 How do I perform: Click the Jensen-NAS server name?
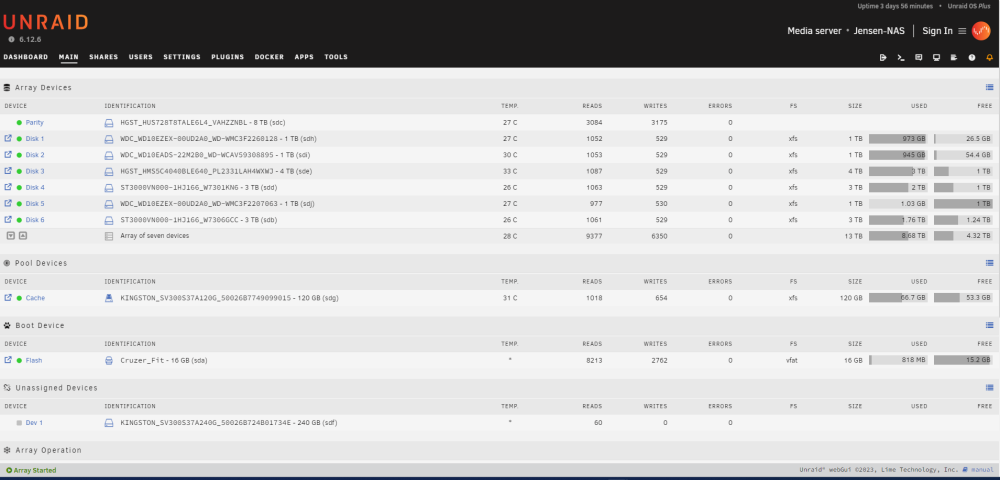(x=879, y=31)
